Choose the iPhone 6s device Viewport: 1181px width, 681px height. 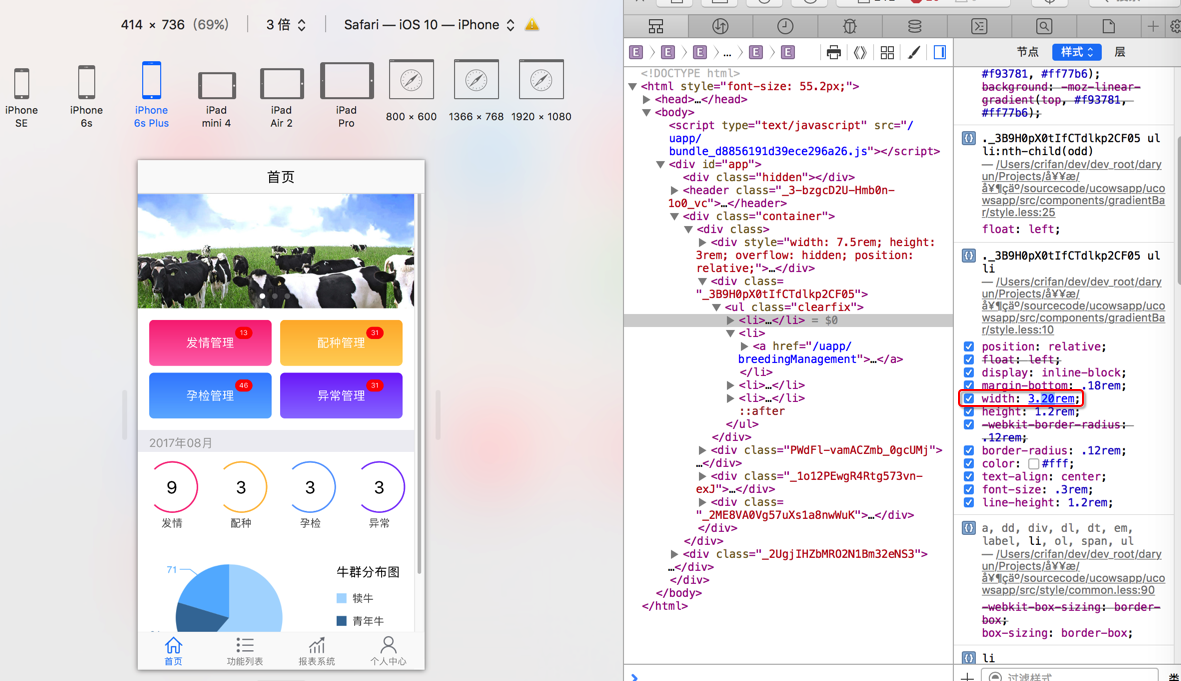[x=87, y=96]
